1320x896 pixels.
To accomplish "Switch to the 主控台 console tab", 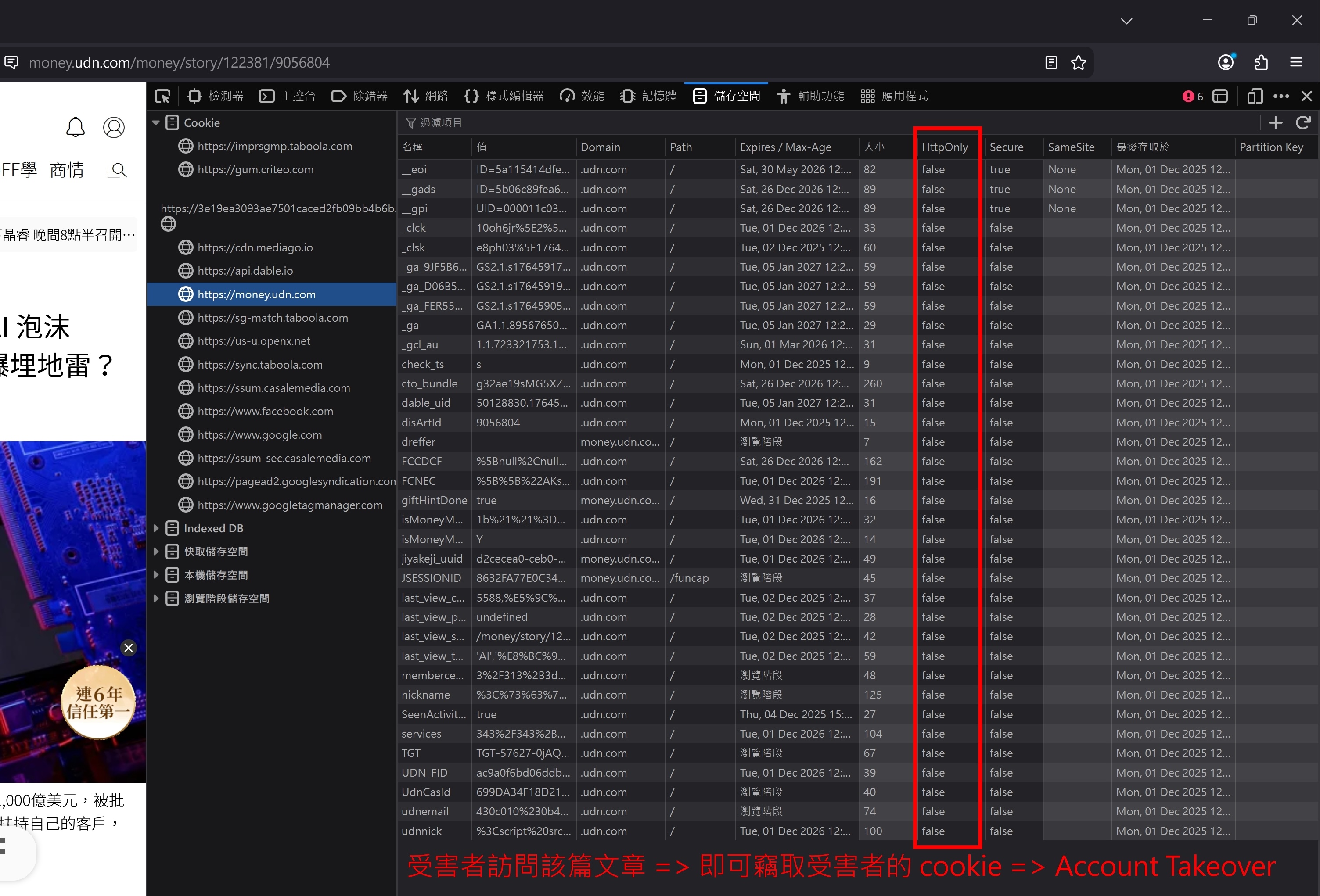I will pos(288,97).
